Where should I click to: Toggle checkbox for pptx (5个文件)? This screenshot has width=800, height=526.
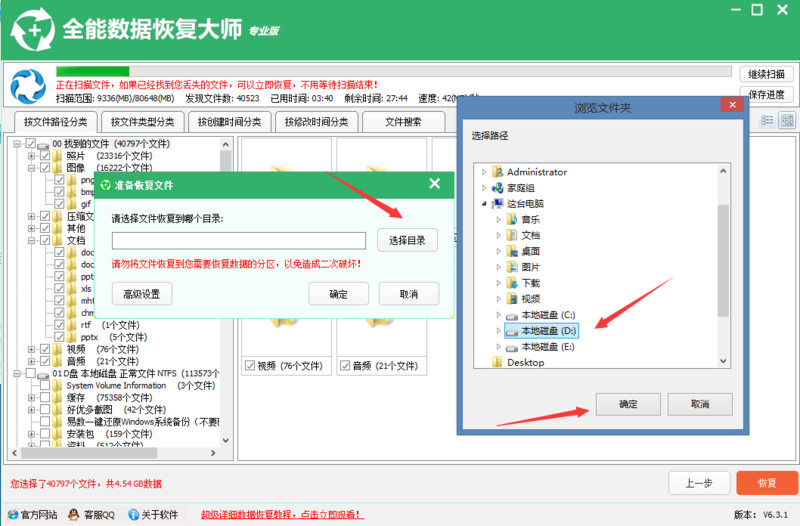pos(59,337)
